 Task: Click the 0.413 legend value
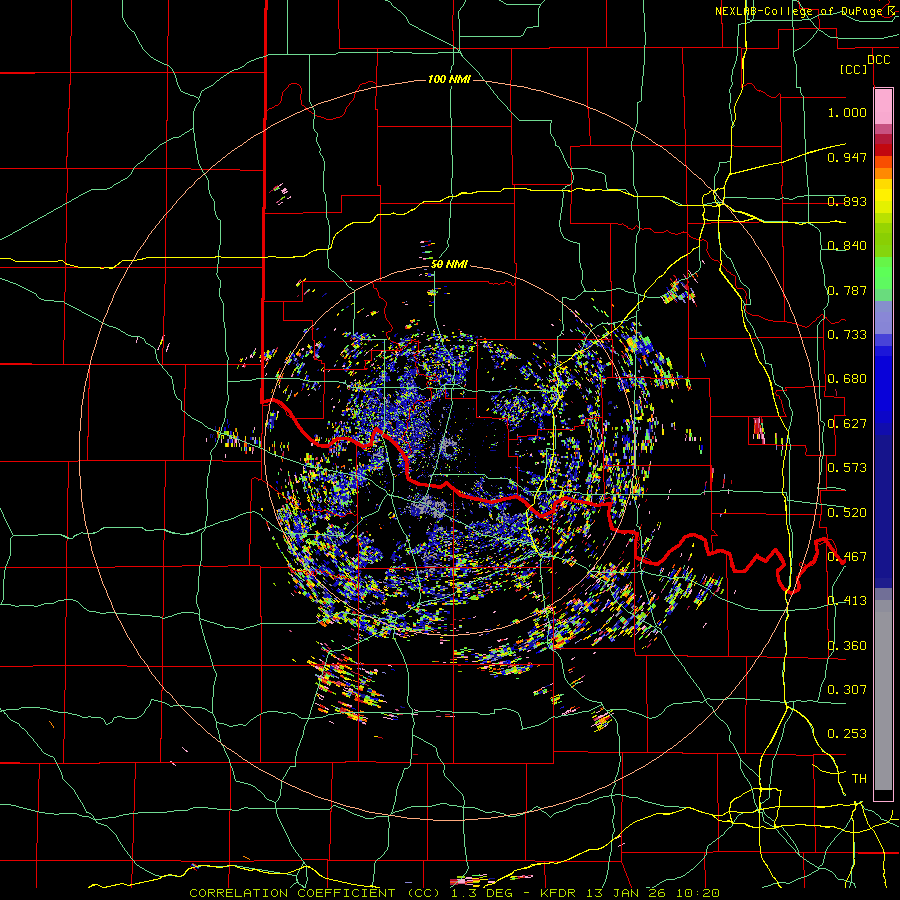pyautogui.click(x=847, y=601)
